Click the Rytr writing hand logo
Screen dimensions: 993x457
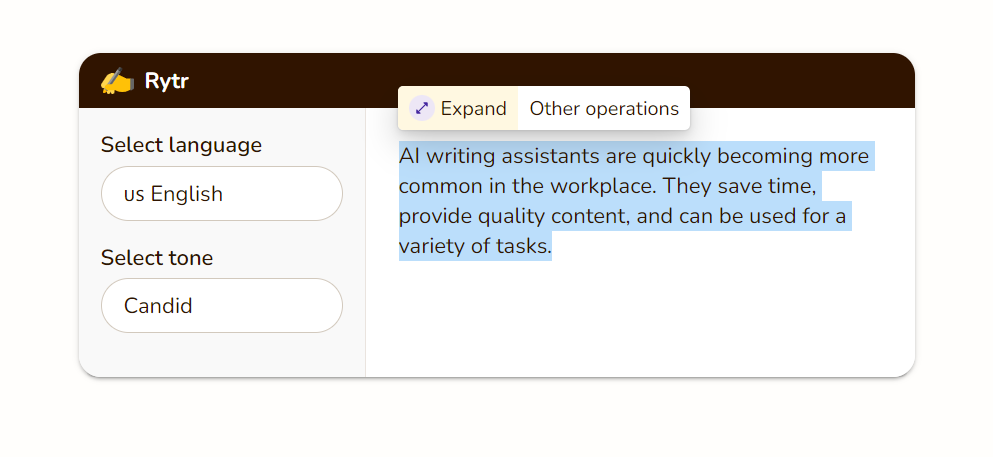117,81
